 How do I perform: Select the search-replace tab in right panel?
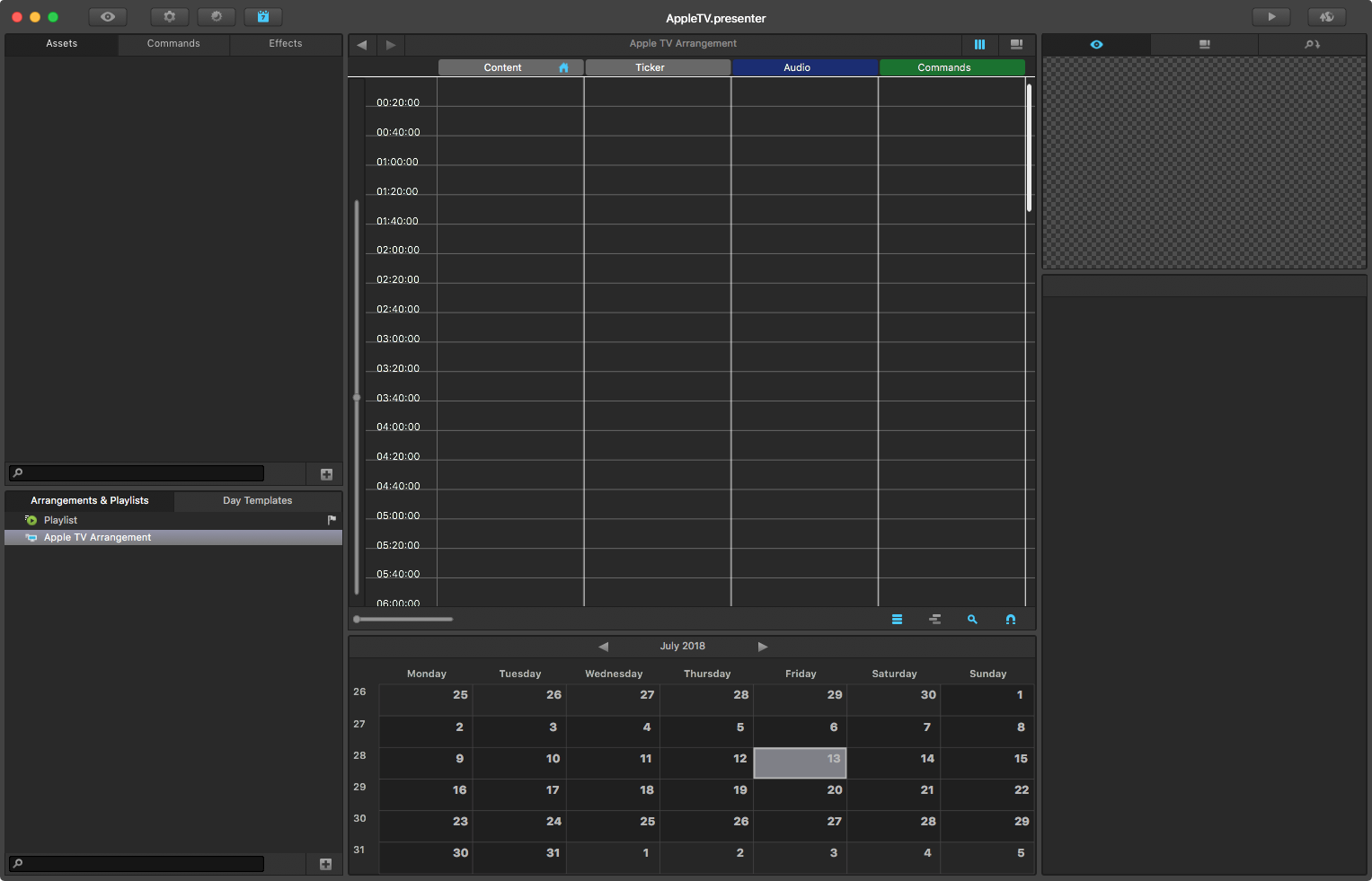[x=1313, y=44]
